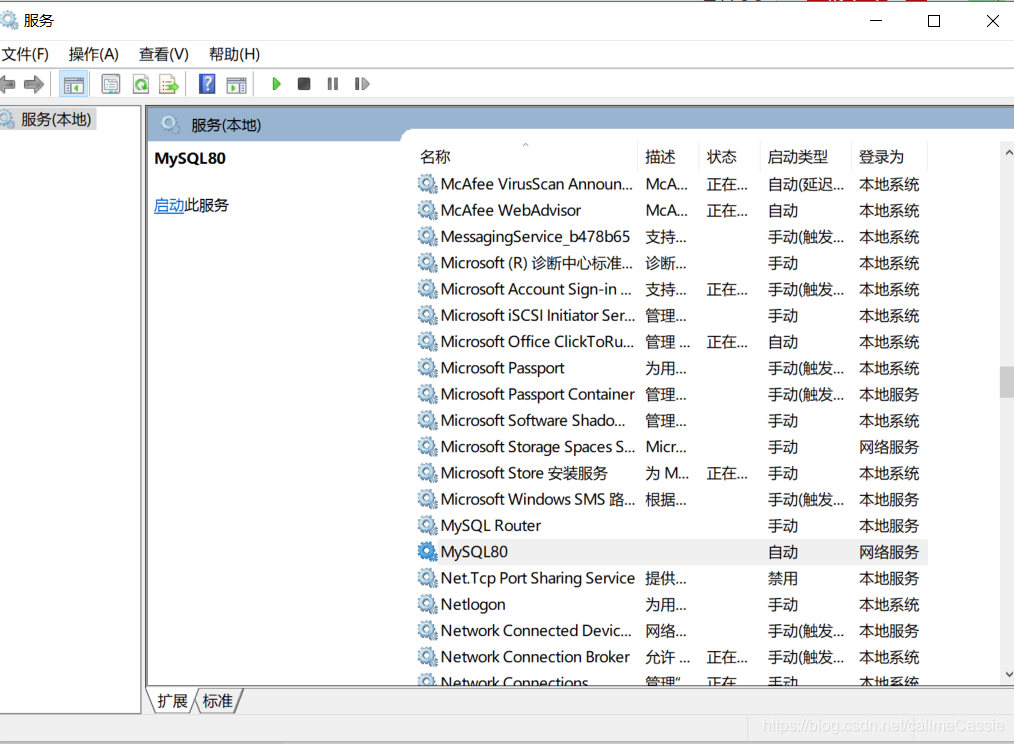Image resolution: width=1014 pixels, height=744 pixels.
Task: Click the services window title bar icon
Action: point(9,21)
